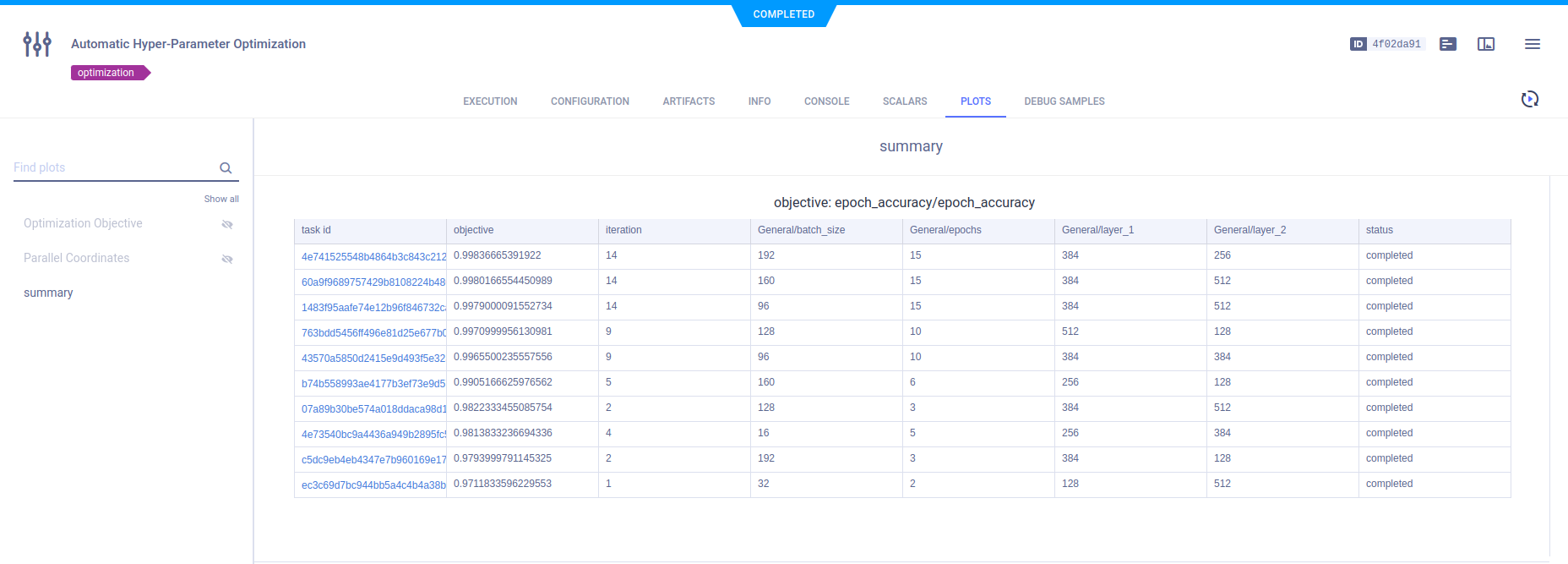This screenshot has width=1568, height=564.
Task: Open task link starting with 4e741525
Action: (x=373, y=256)
